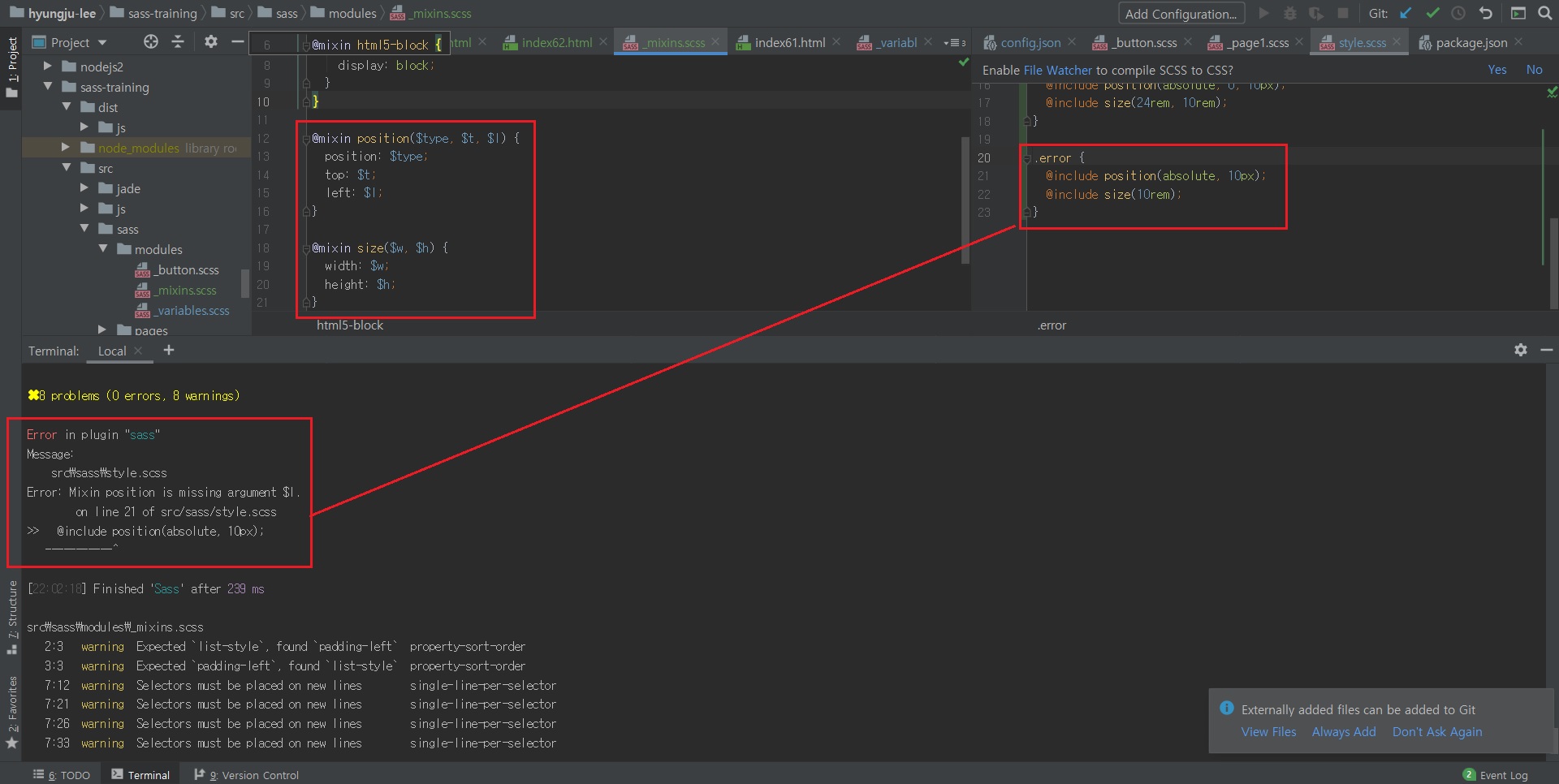Open the search everywhere magnifier icon

1545,13
